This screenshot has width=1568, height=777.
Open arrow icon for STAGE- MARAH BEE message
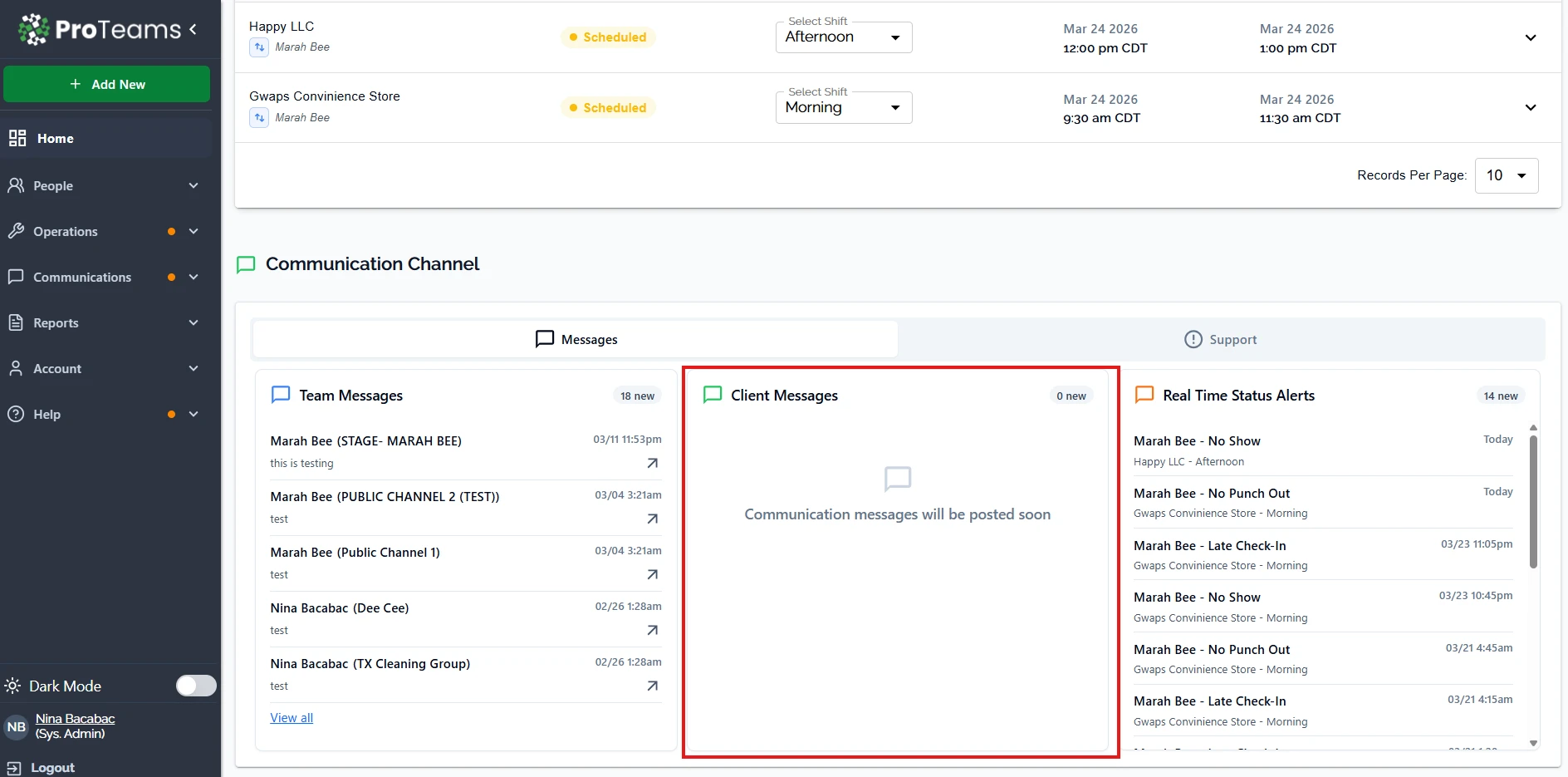(652, 464)
